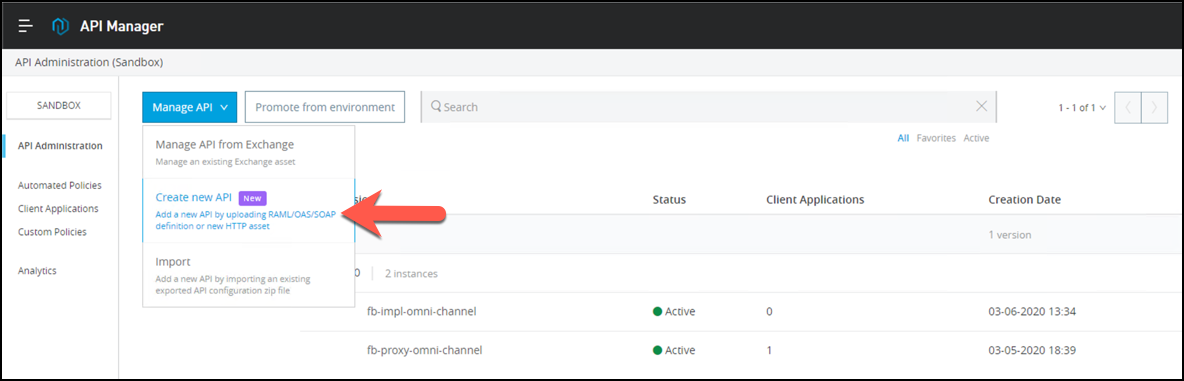Click the API Manager title text

pyautogui.click(x=122, y=26)
